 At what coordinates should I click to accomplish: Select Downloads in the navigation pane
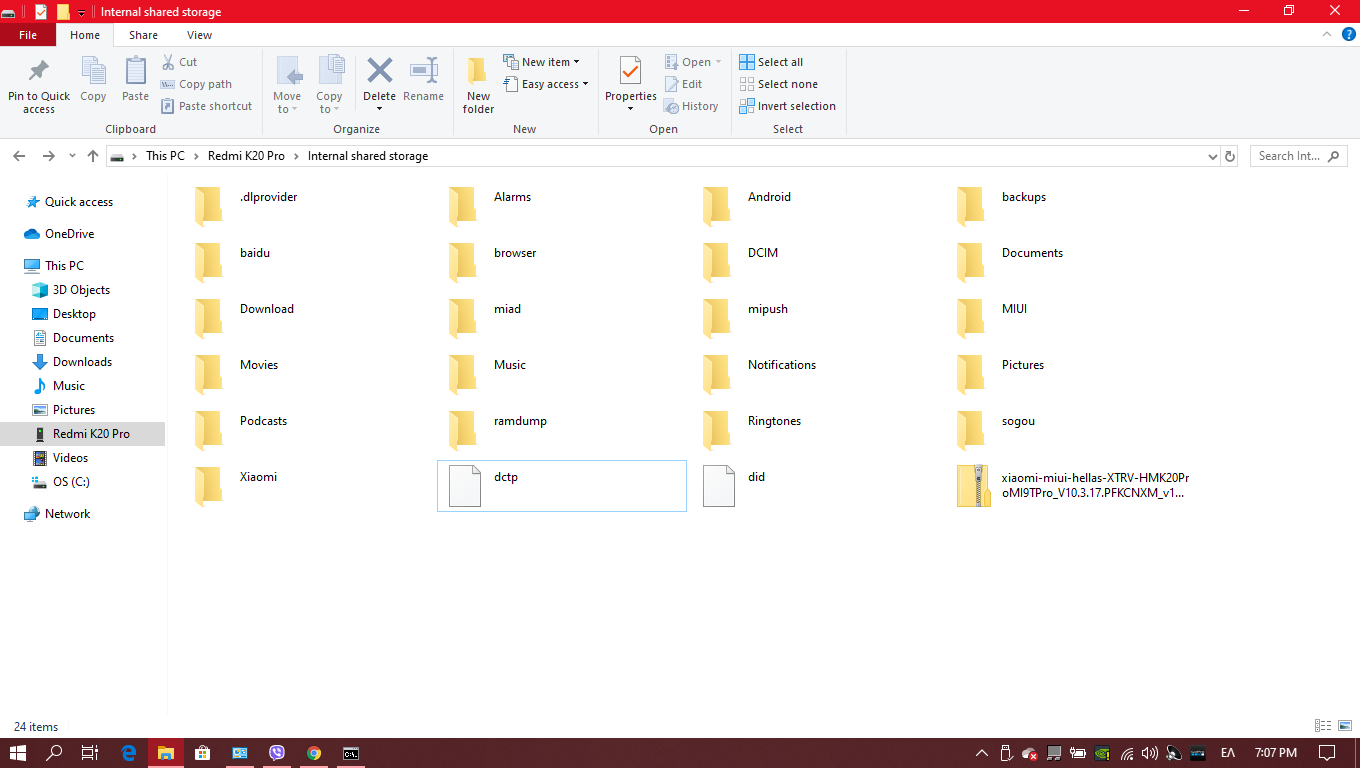point(82,362)
